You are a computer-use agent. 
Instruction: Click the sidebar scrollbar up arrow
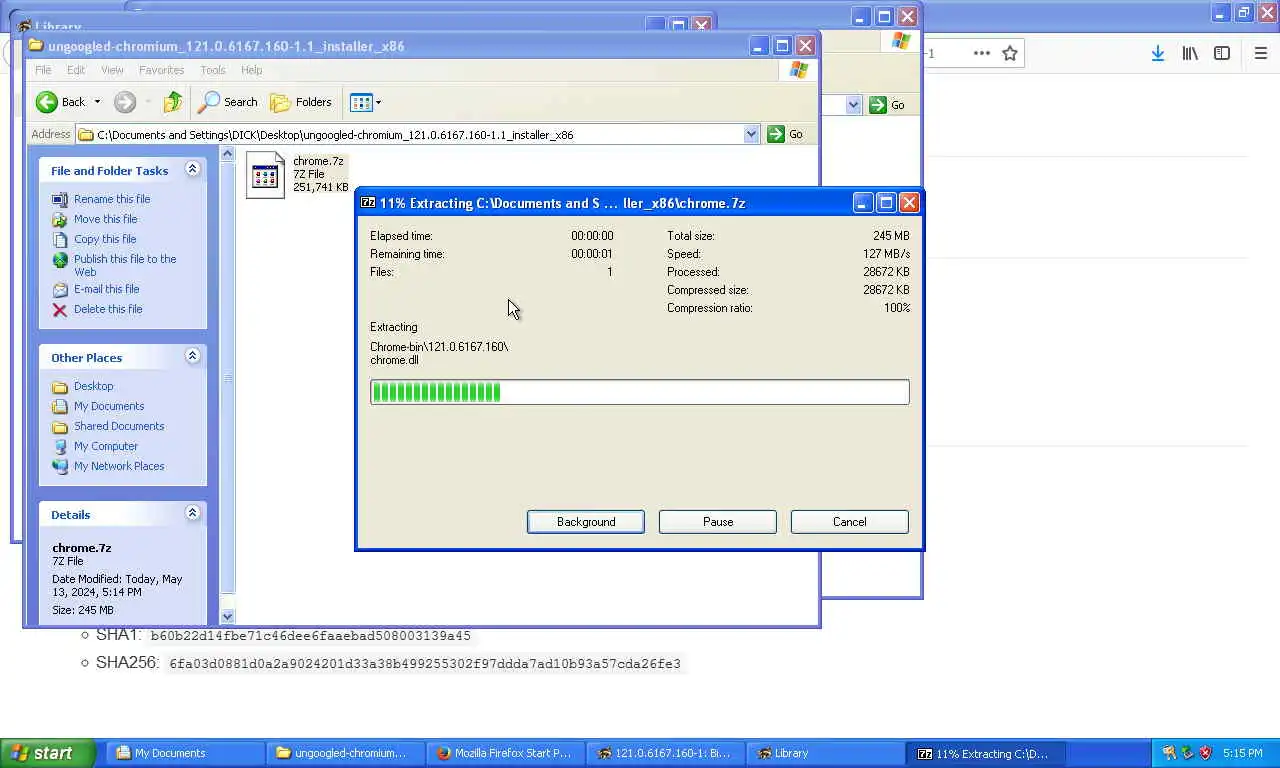(x=227, y=154)
